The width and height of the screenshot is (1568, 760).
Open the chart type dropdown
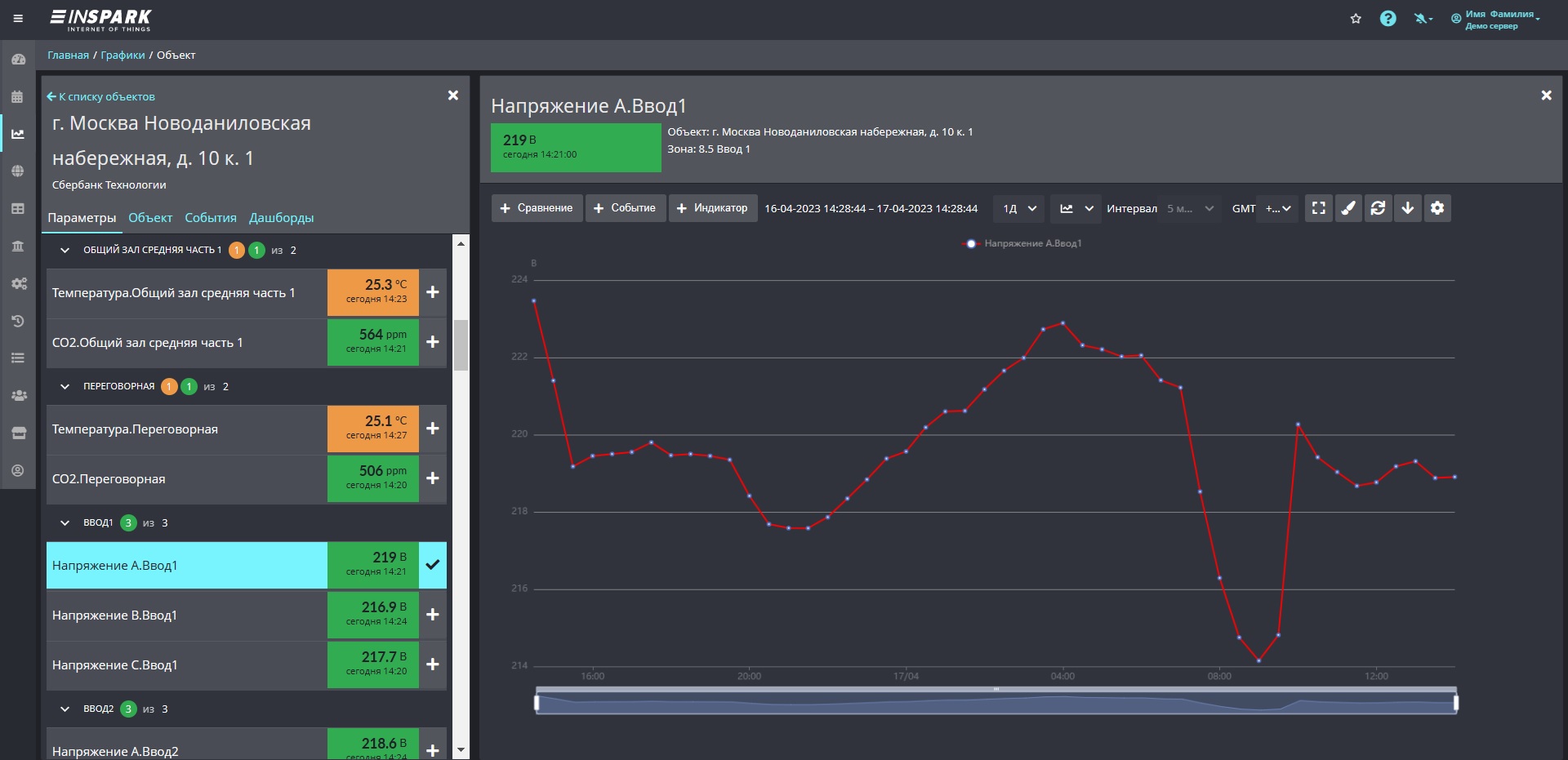pyautogui.click(x=1076, y=208)
